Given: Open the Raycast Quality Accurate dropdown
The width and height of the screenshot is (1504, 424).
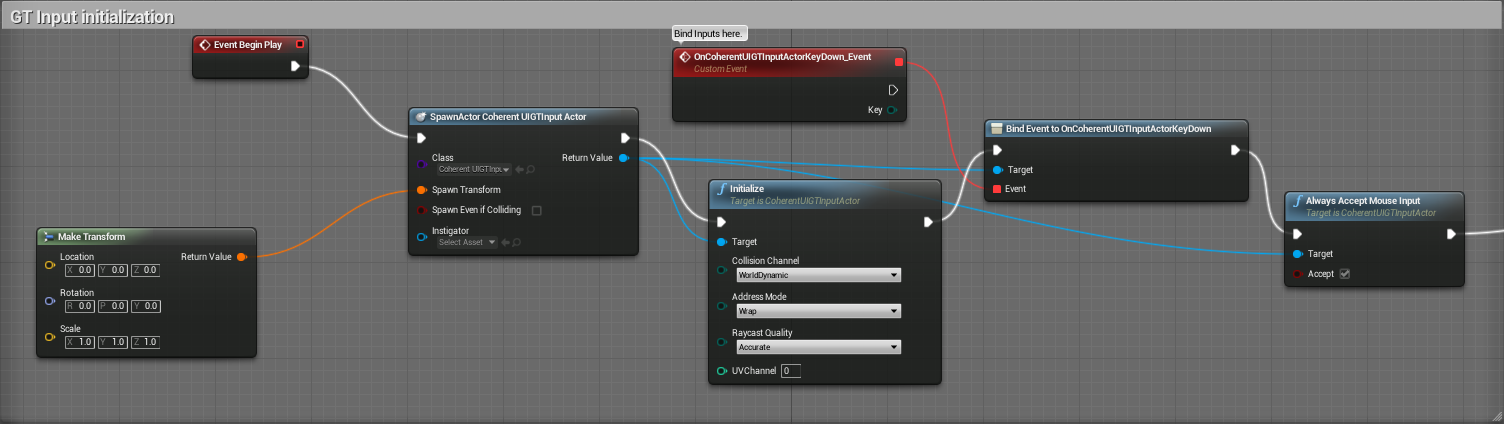Looking at the screenshot, I should coord(817,347).
